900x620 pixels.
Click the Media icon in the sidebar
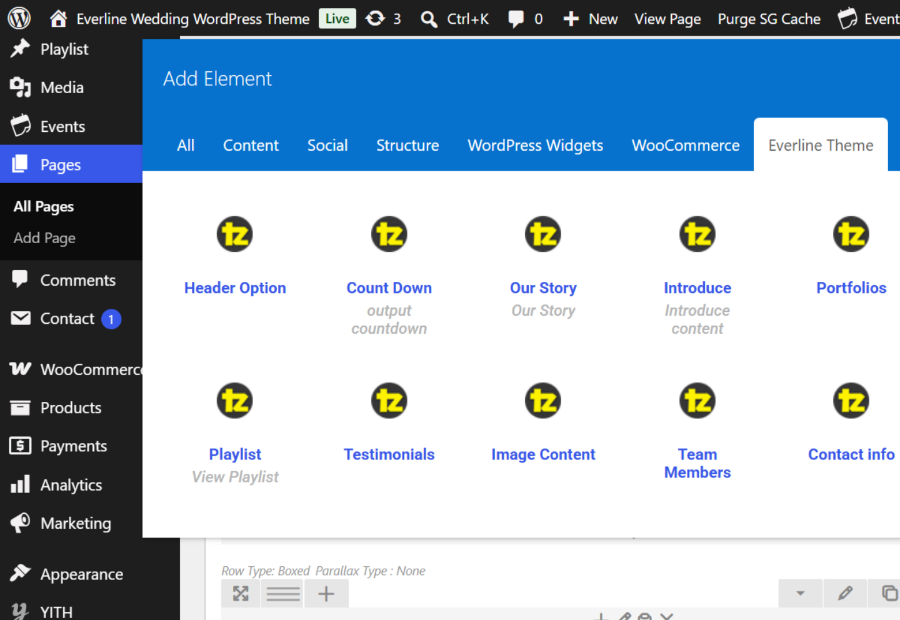pyautogui.click(x=20, y=87)
